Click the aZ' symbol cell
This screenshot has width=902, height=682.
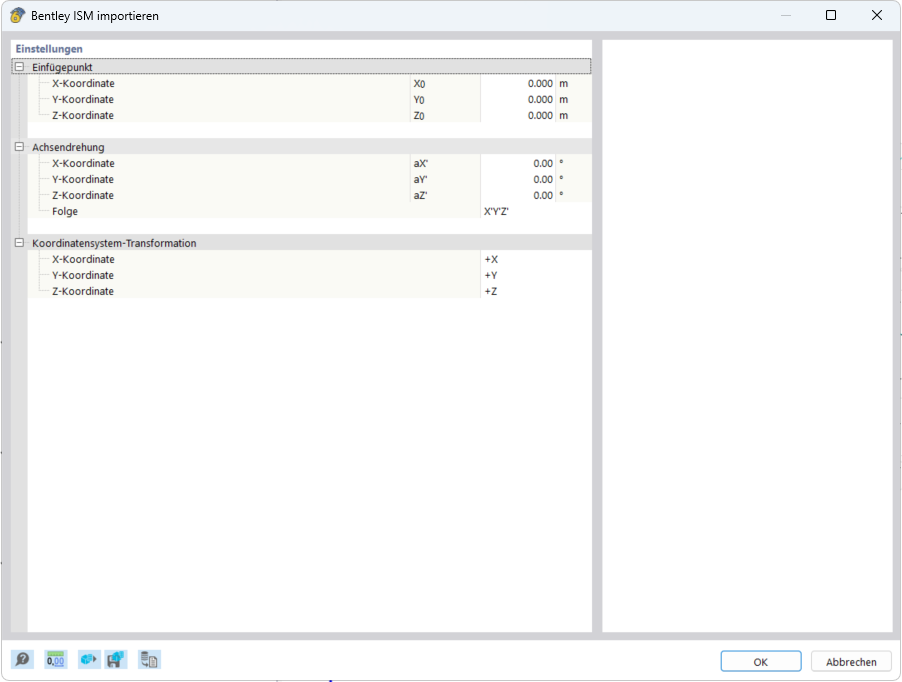[445, 195]
